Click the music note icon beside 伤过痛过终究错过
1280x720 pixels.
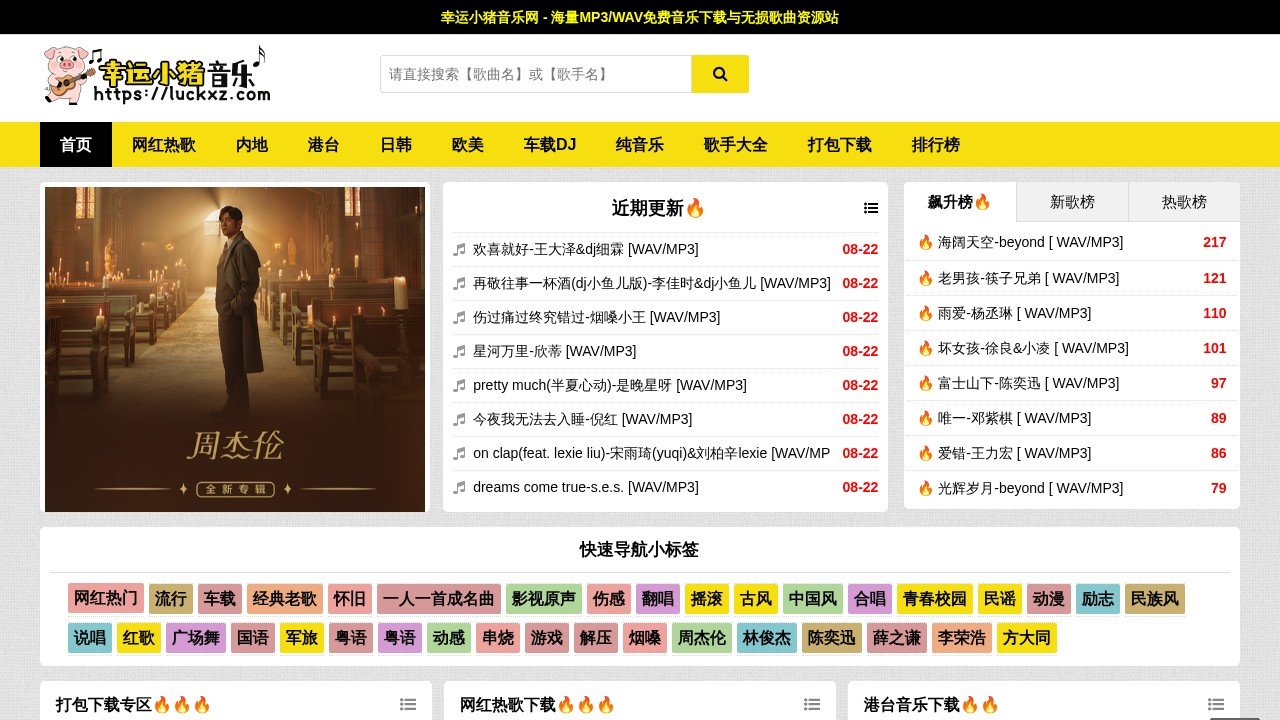(x=459, y=317)
